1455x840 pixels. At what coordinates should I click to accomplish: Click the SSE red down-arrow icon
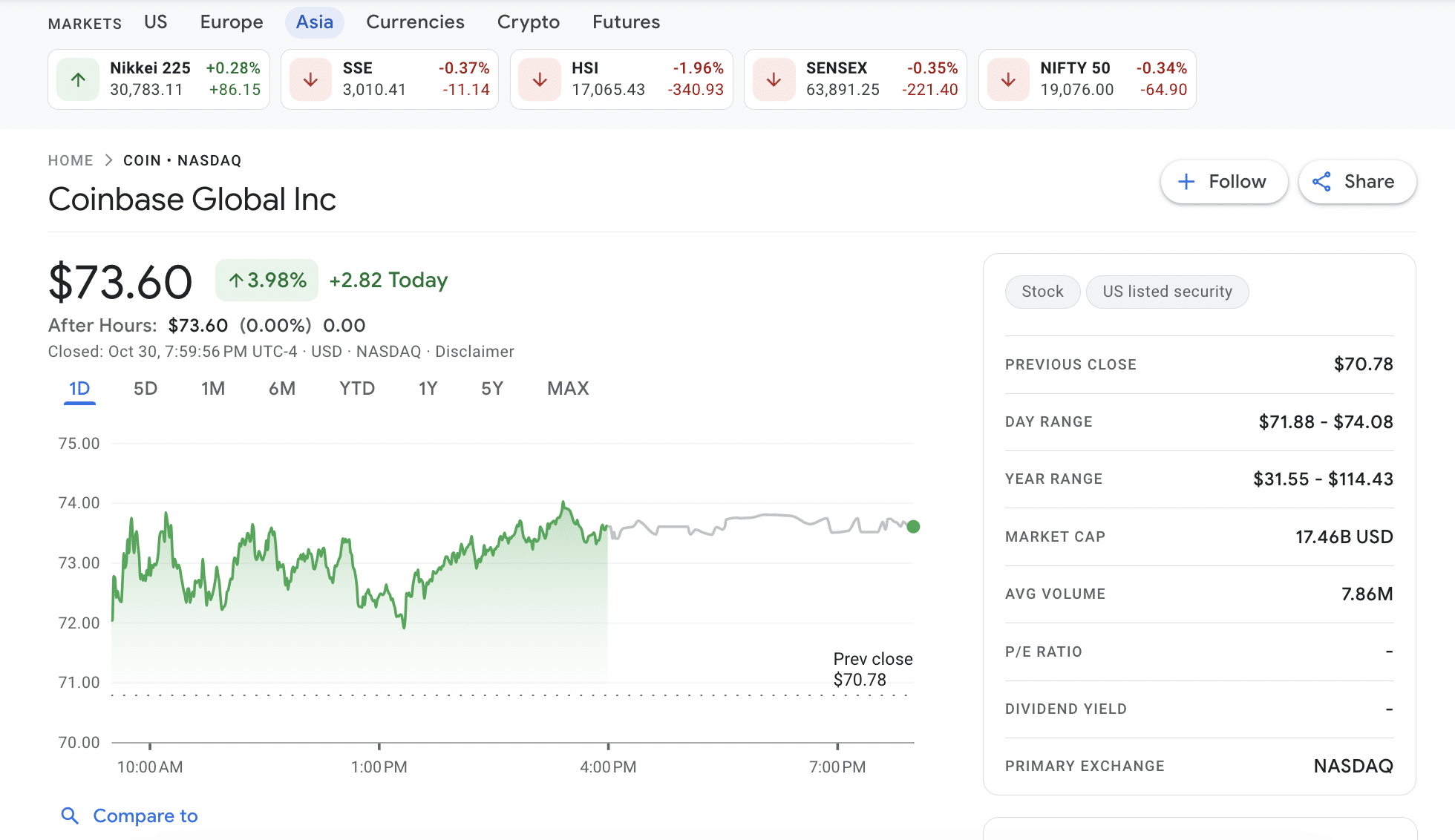[310, 79]
